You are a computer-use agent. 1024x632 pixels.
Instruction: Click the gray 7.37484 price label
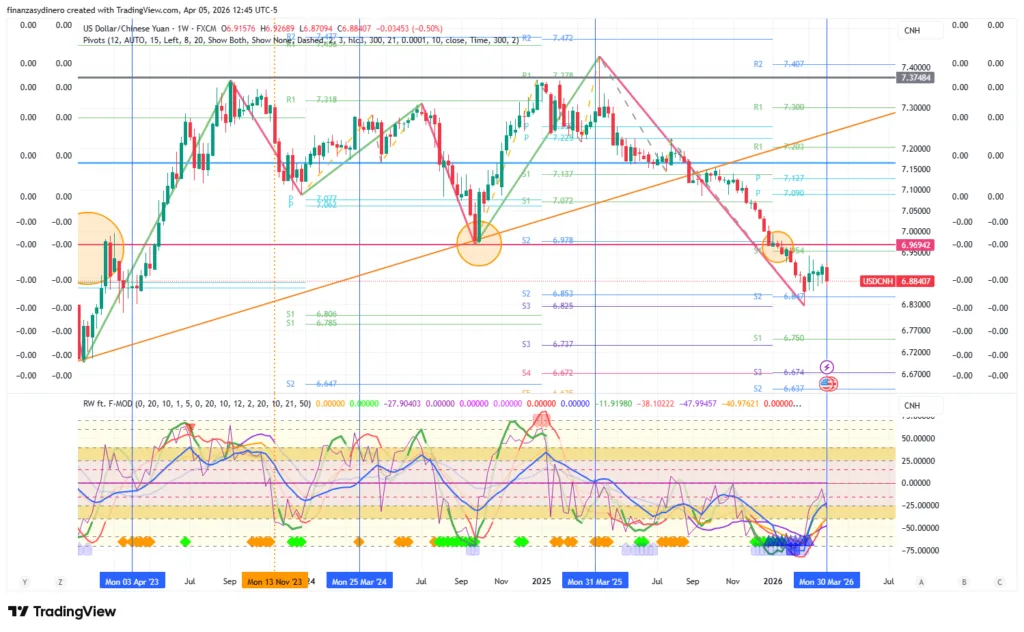(916, 77)
